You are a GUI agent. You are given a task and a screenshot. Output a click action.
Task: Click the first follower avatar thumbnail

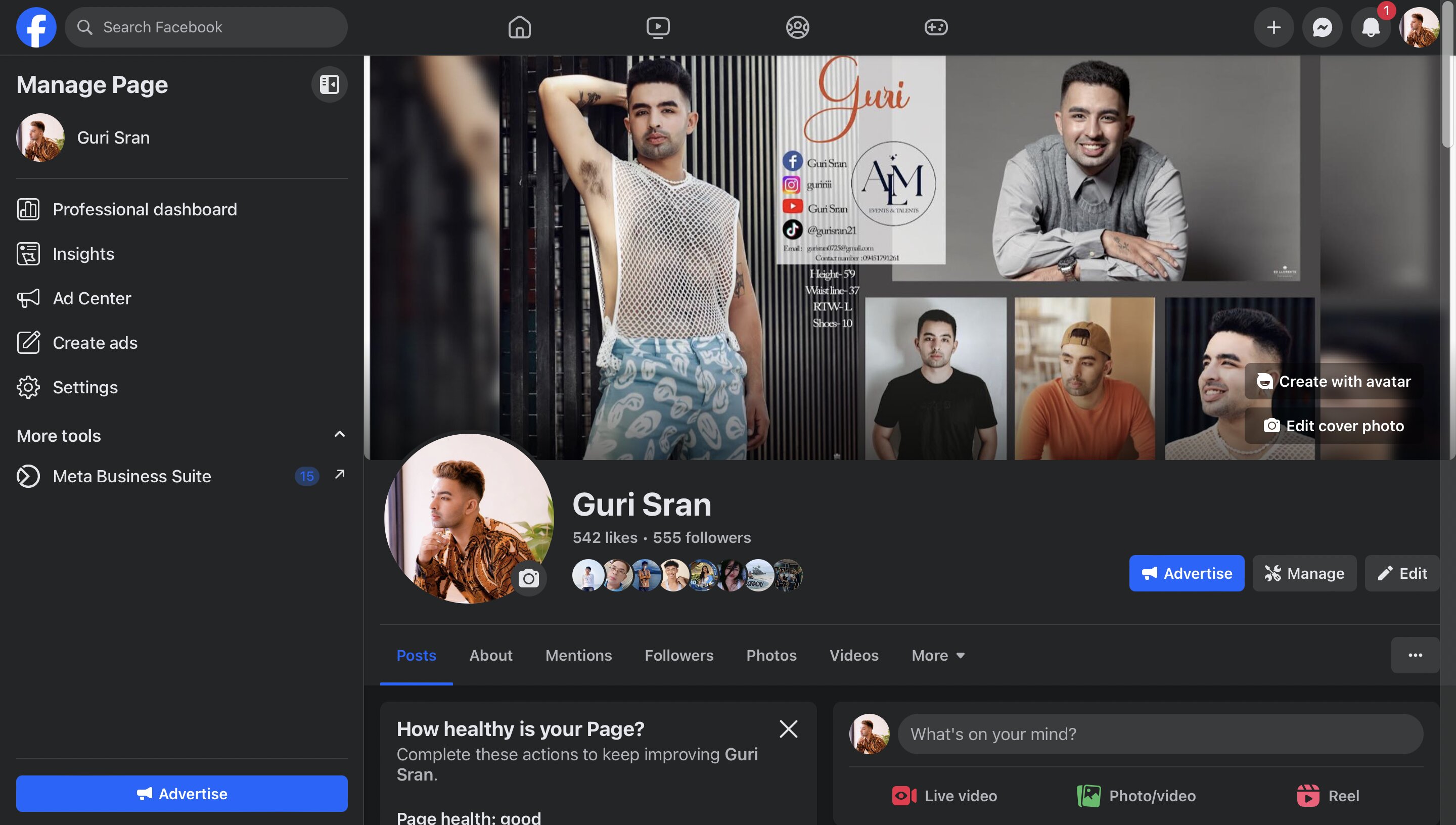587,576
